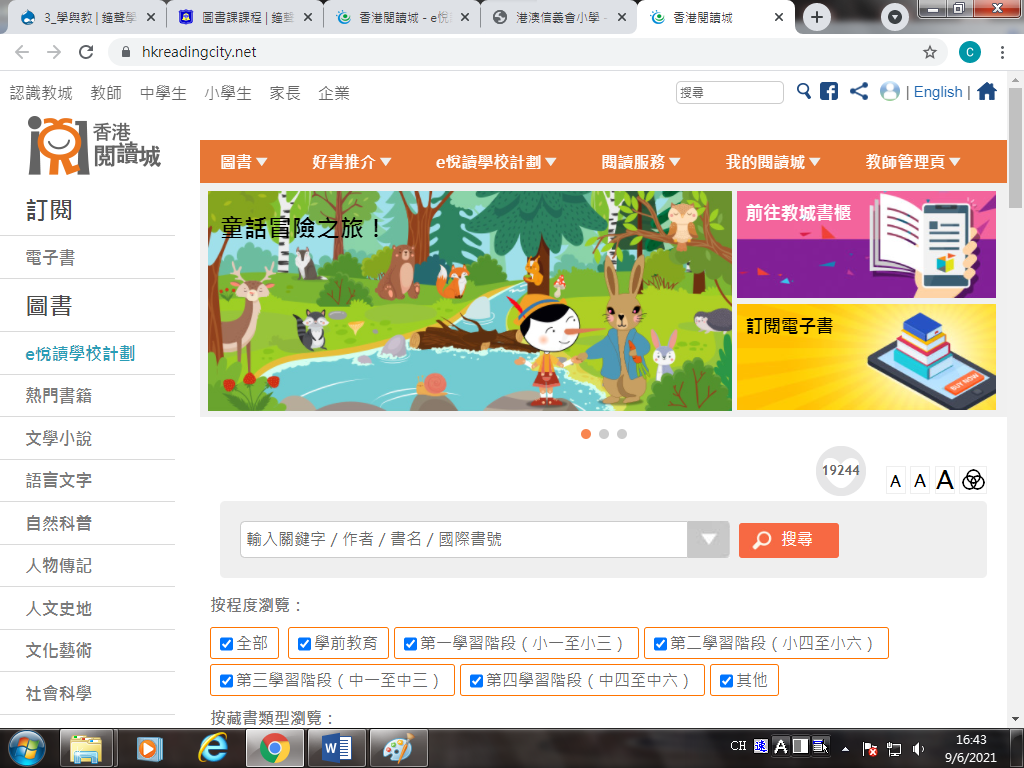Open a new browser tab

[816, 17]
